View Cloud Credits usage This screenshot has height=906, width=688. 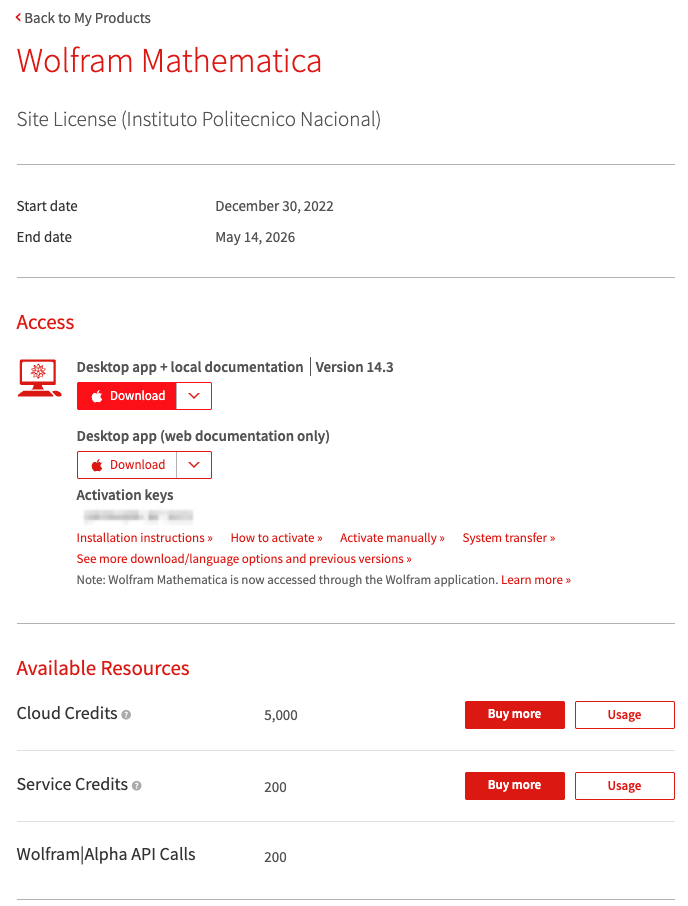pyautogui.click(x=624, y=715)
